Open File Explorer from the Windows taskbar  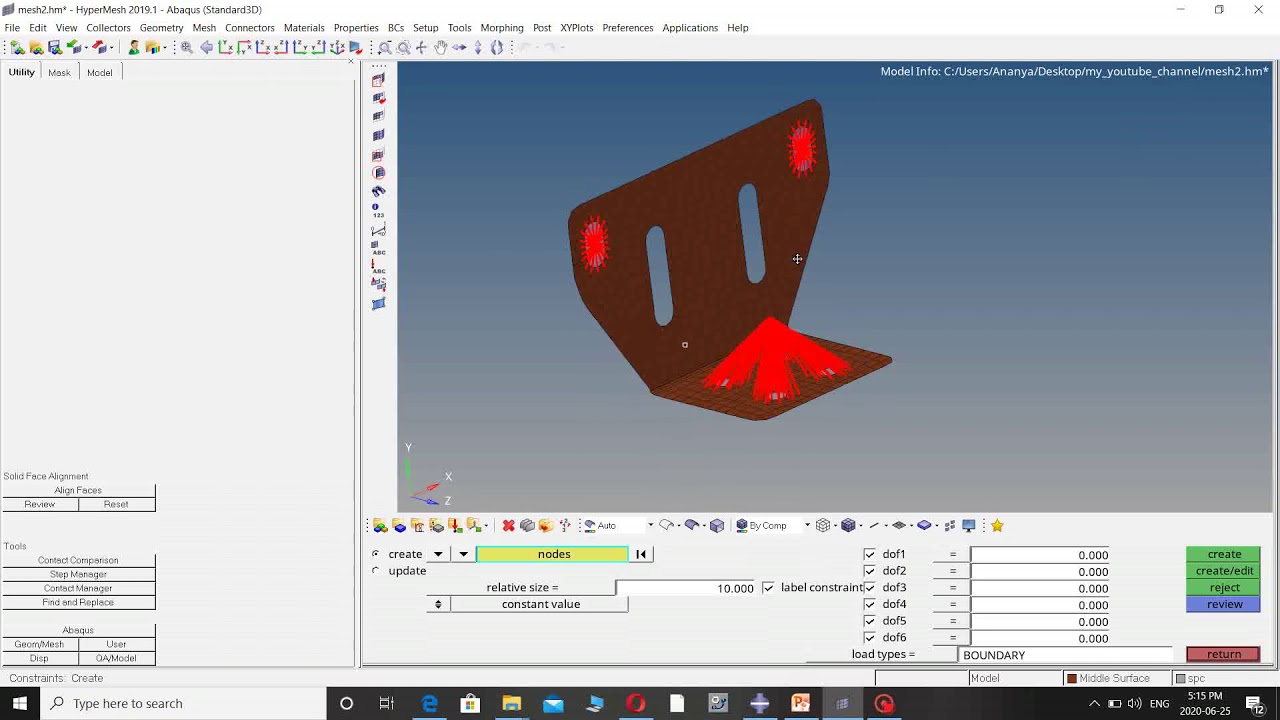click(x=511, y=703)
